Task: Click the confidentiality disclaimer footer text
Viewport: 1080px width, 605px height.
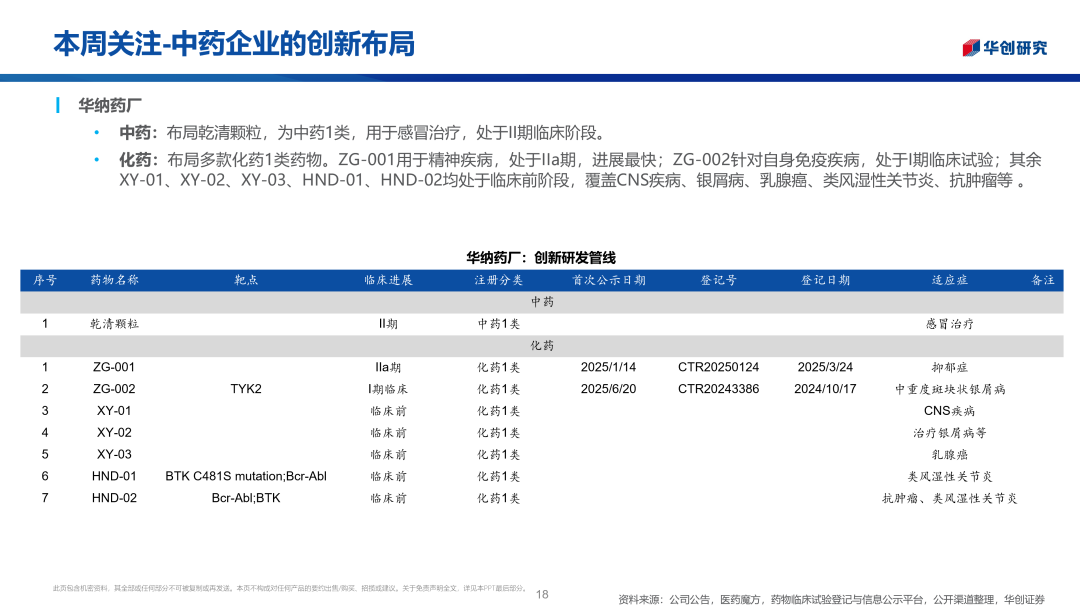Action: pos(290,588)
